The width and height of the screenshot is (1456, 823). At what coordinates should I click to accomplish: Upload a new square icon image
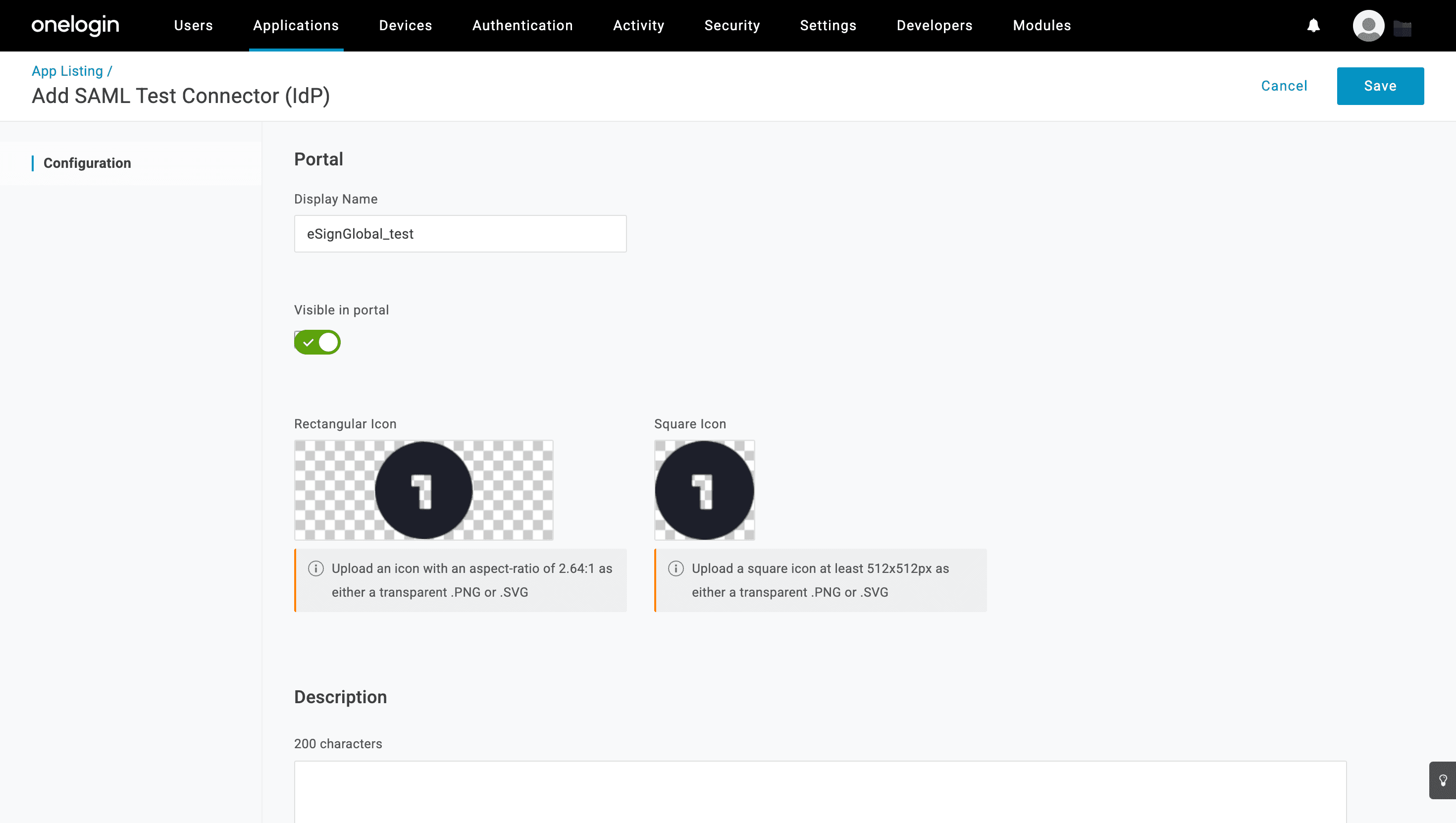pos(704,490)
